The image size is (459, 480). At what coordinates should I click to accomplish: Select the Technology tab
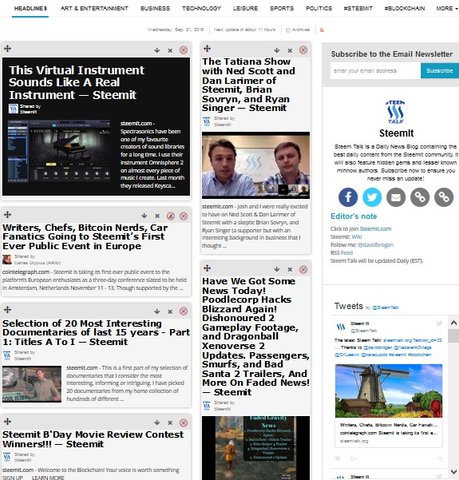[x=202, y=8]
